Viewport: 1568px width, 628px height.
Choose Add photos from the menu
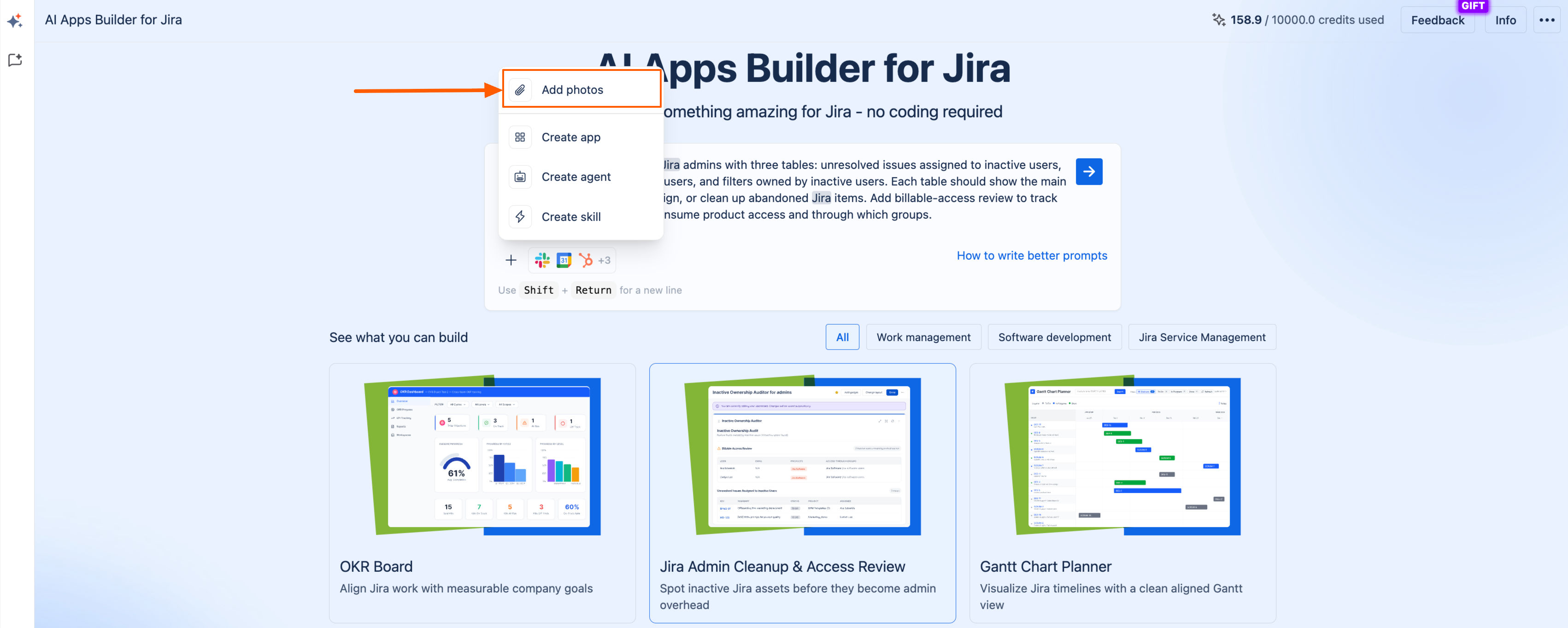(582, 89)
